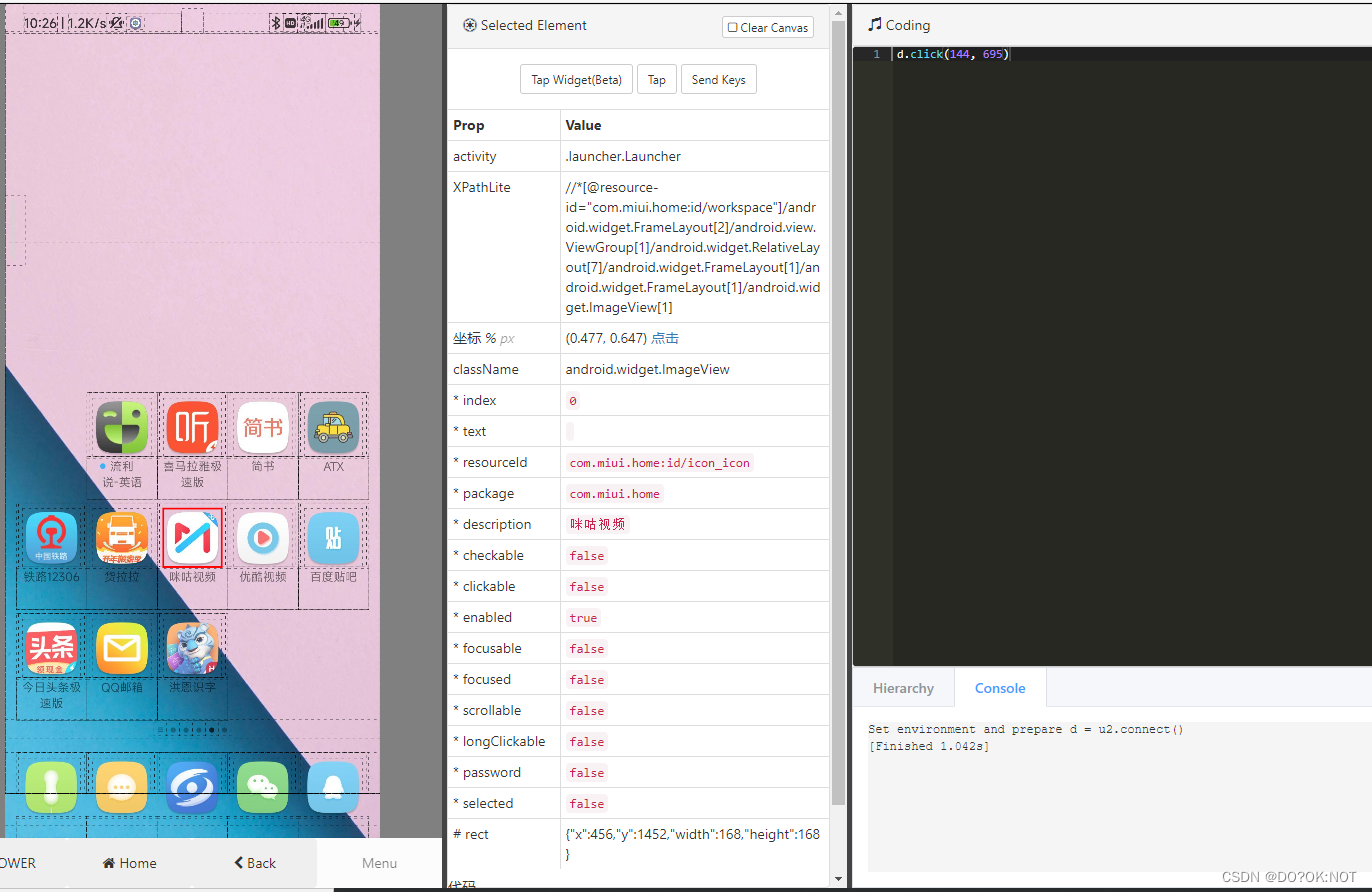
Task: Click the [Finished 1.042s] console line
Action: 929,746
